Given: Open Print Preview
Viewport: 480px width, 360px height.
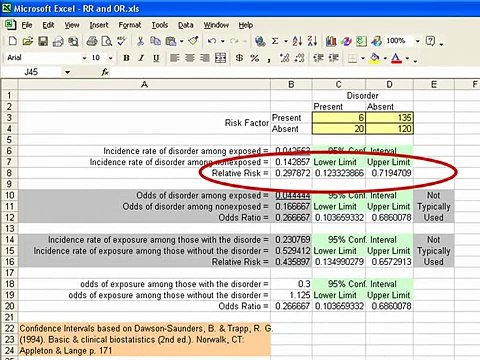Looking at the screenshot, I should (107, 41).
